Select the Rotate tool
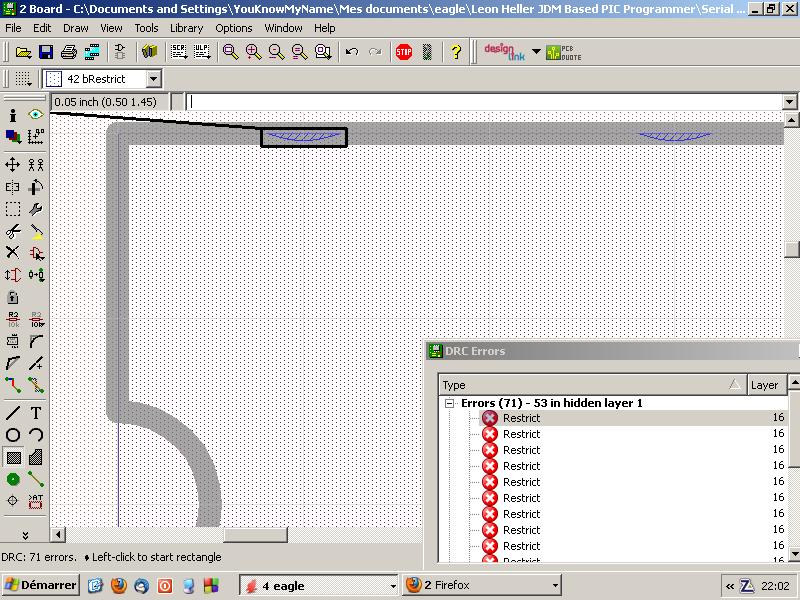800x600 pixels. point(36,187)
